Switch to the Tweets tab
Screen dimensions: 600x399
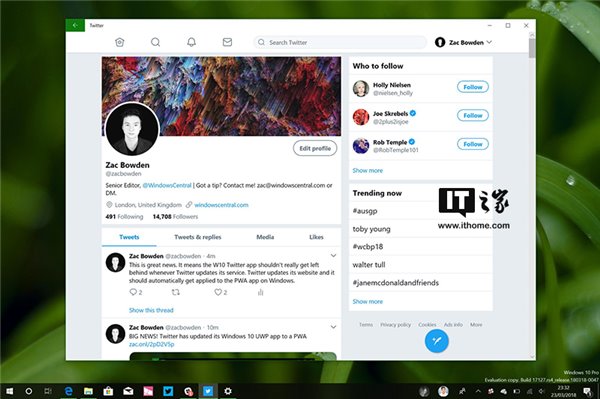[x=129, y=237]
